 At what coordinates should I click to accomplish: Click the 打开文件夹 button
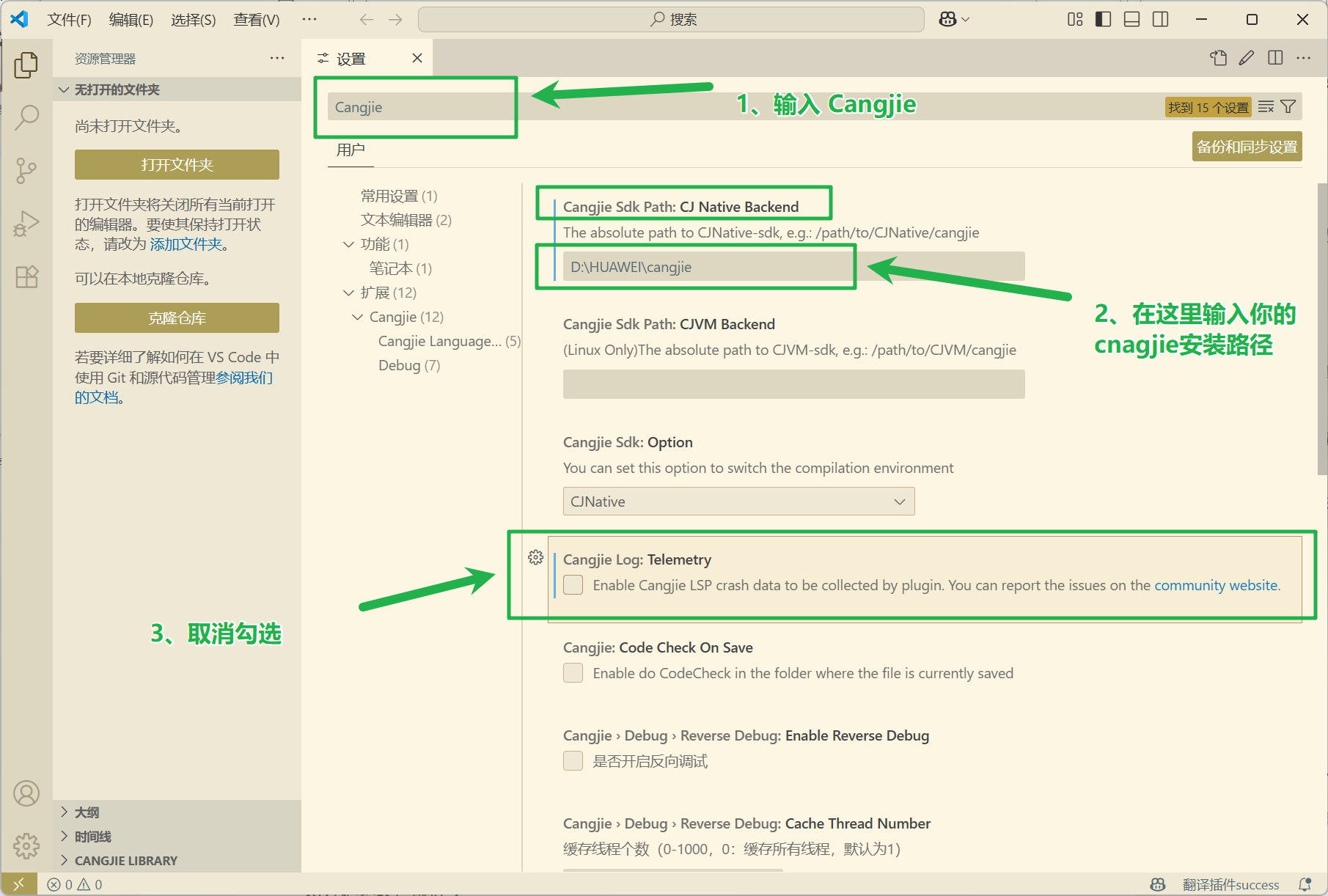point(177,165)
